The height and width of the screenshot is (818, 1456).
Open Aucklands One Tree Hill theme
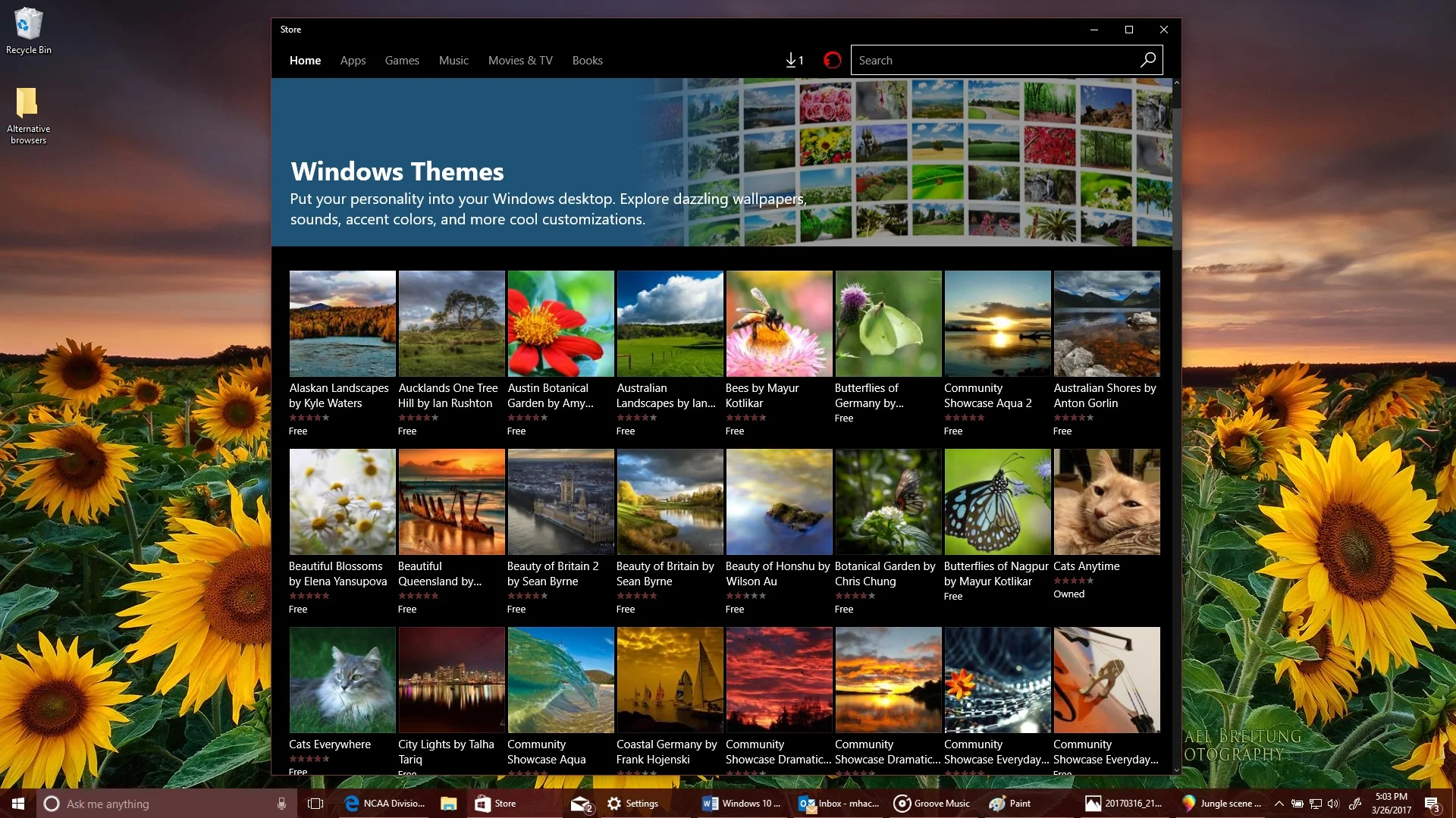click(x=451, y=353)
